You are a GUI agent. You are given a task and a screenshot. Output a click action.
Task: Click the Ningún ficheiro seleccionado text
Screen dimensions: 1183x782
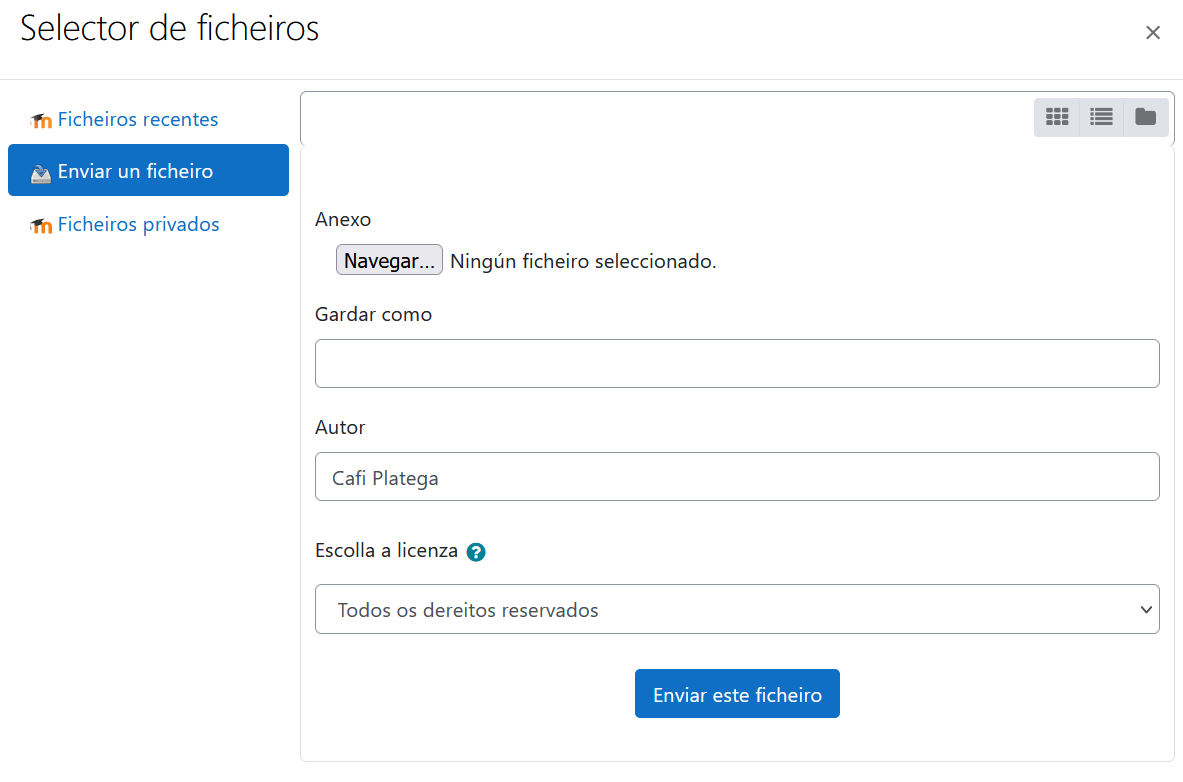[583, 262]
